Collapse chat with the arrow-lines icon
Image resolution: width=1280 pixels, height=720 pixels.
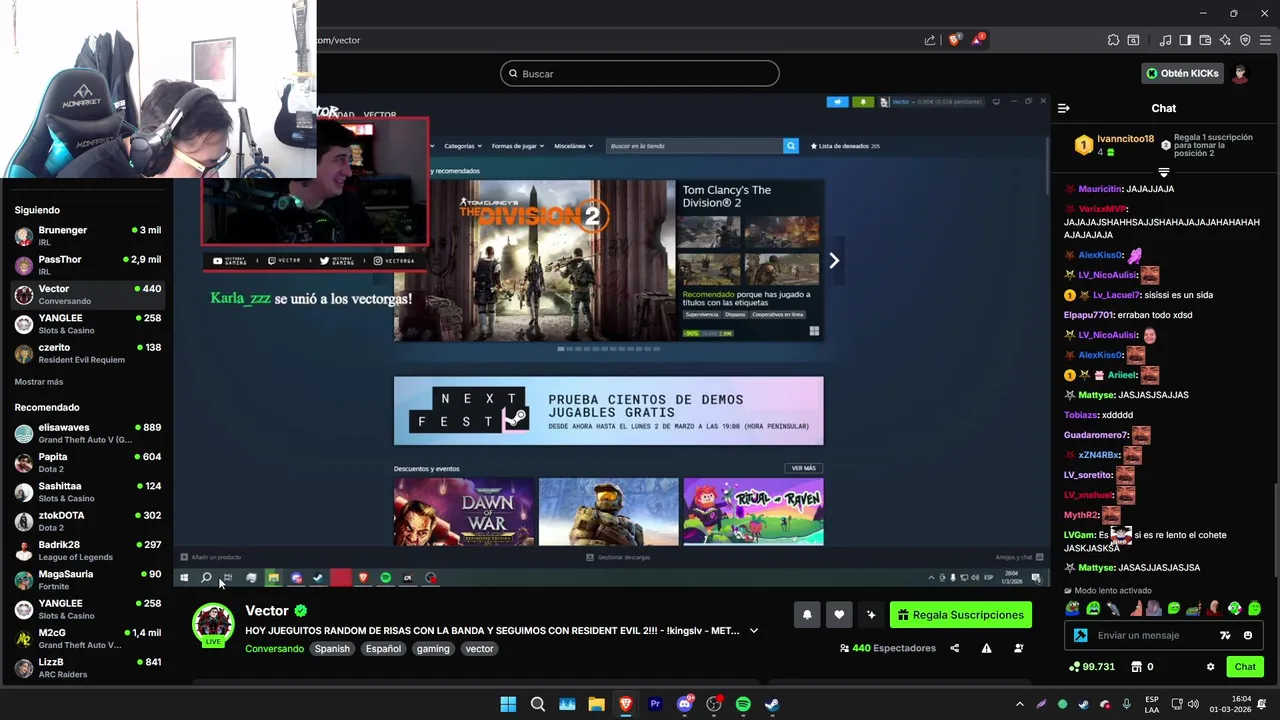click(x=1064, y=108)
